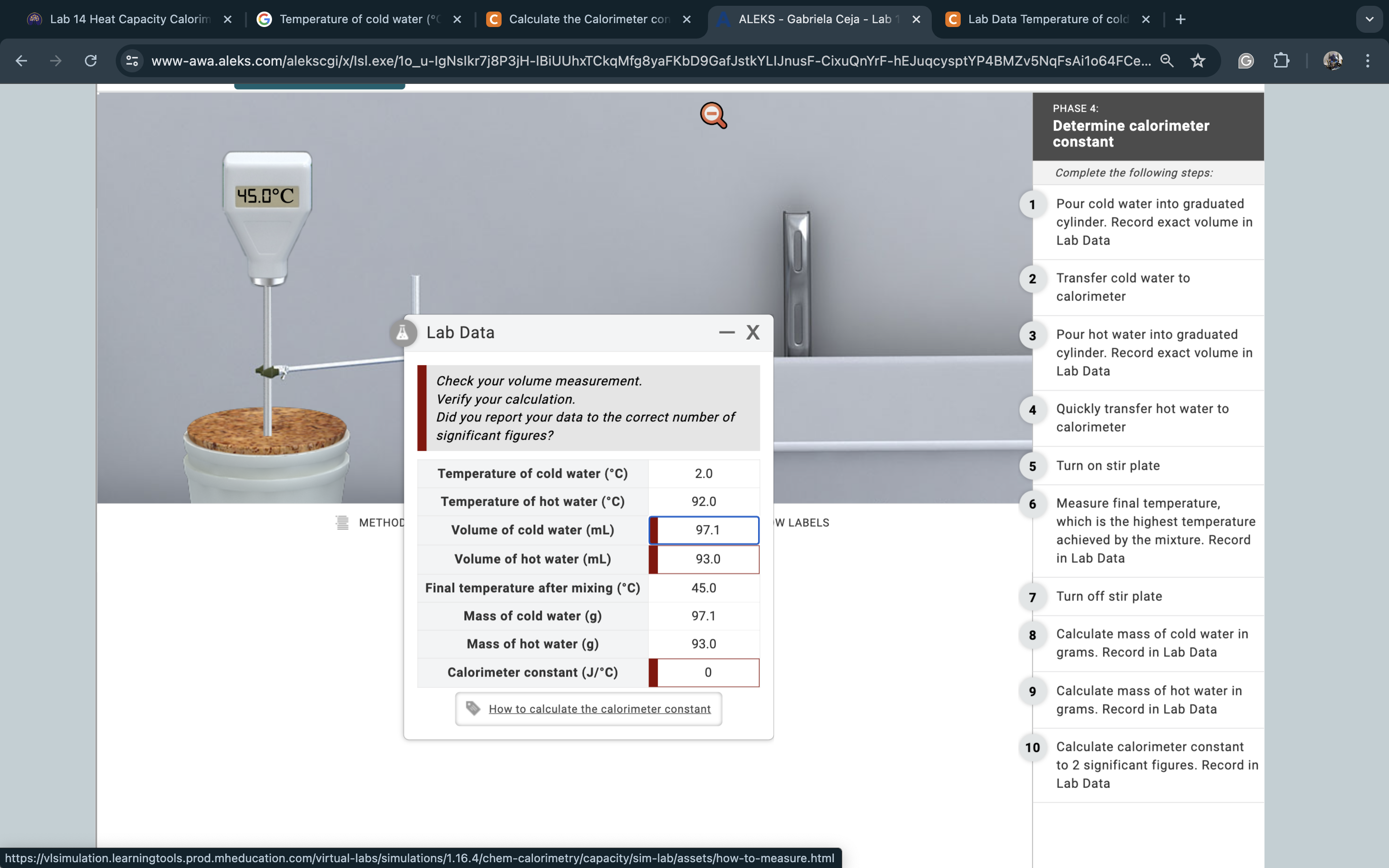Click the Lab Data flask icon
The width and height of the screenshot is (1389, 868).
click(x=402, y=332)
